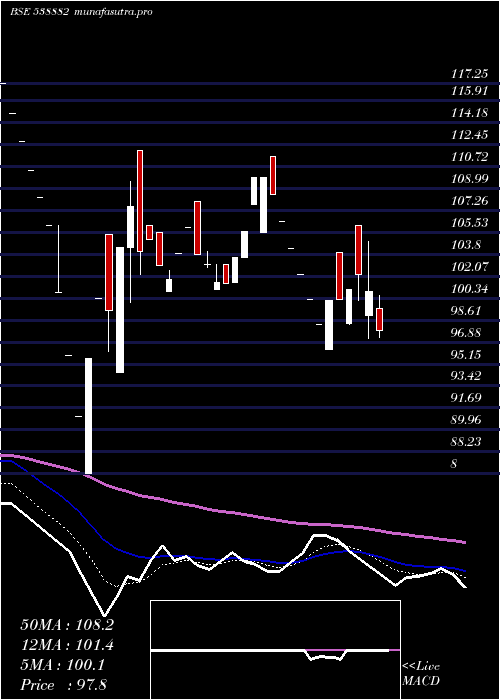This screenshot has height=700, width=500.
Task: Click the 100.34 price axis value
Action: pos(469,289)
